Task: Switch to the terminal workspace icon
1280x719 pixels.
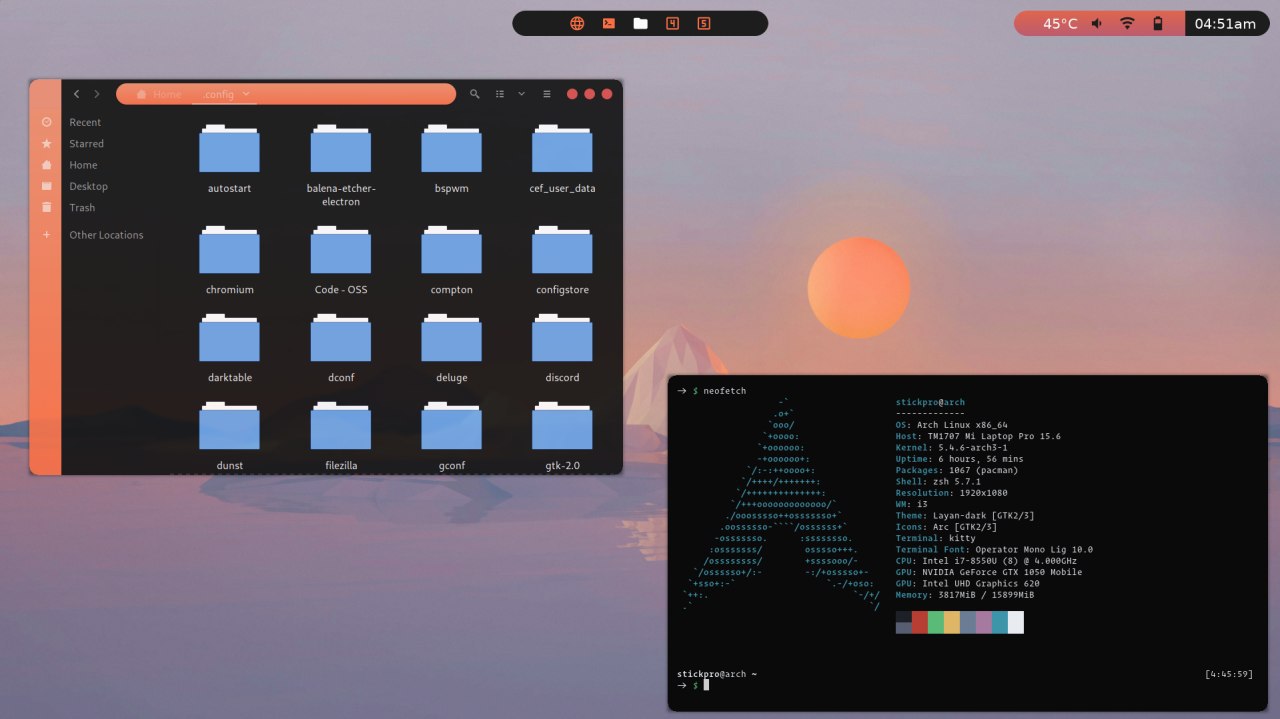Action: pos(608,23)
